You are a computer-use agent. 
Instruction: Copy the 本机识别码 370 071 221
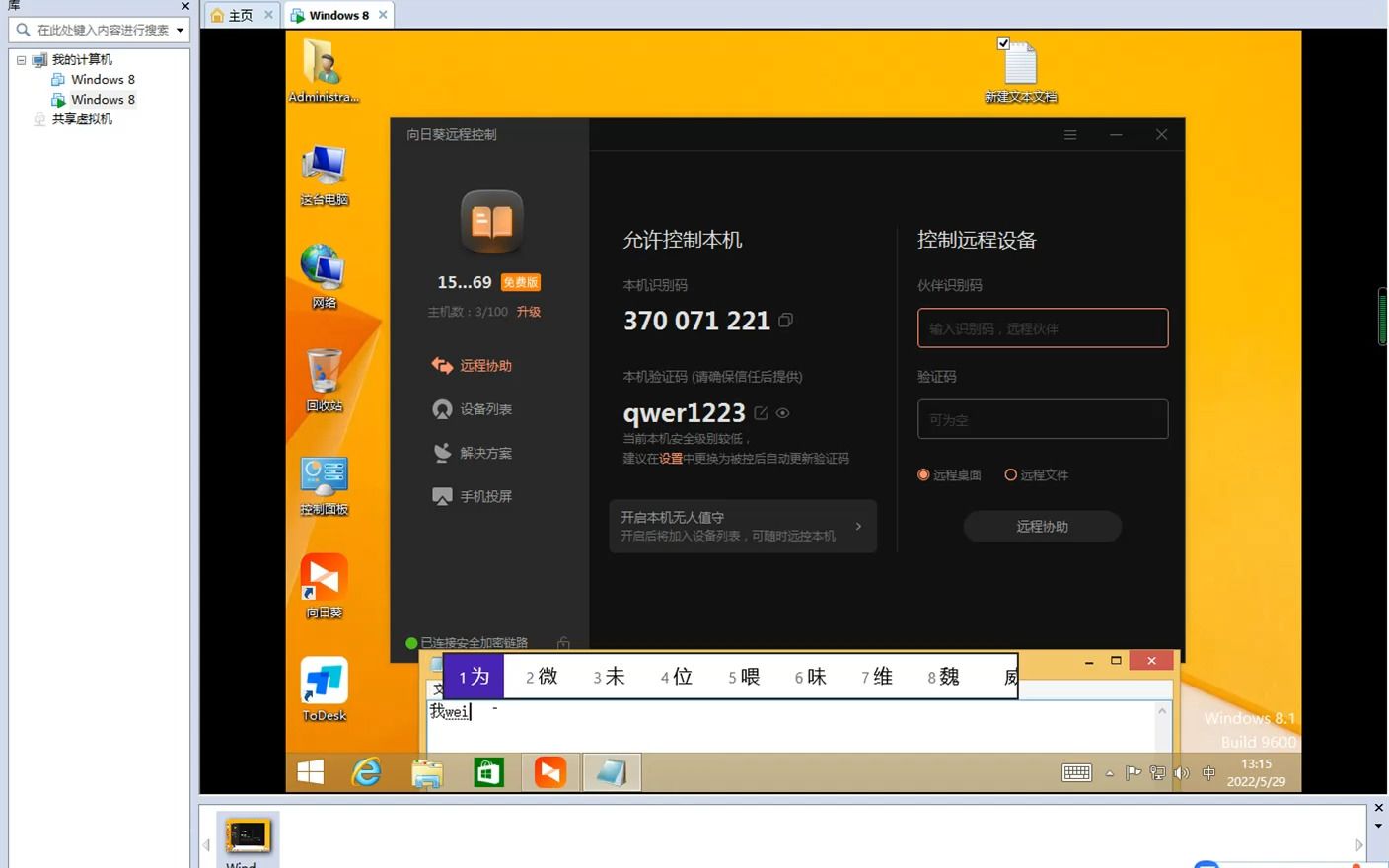coord(785,321)
